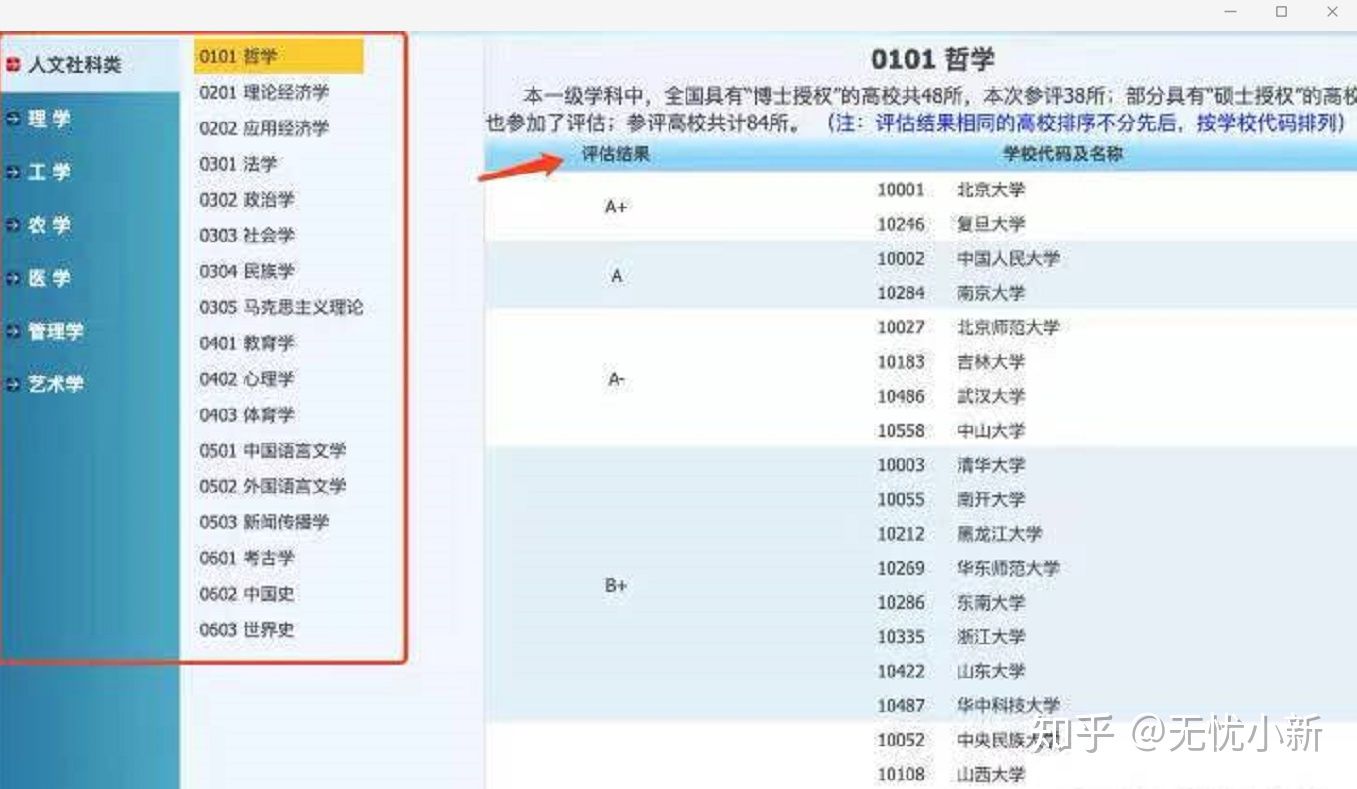The image size is (1357, 789).
Task: Click the red expand icon beside 人文社科类
Action: tap(11, 62)
